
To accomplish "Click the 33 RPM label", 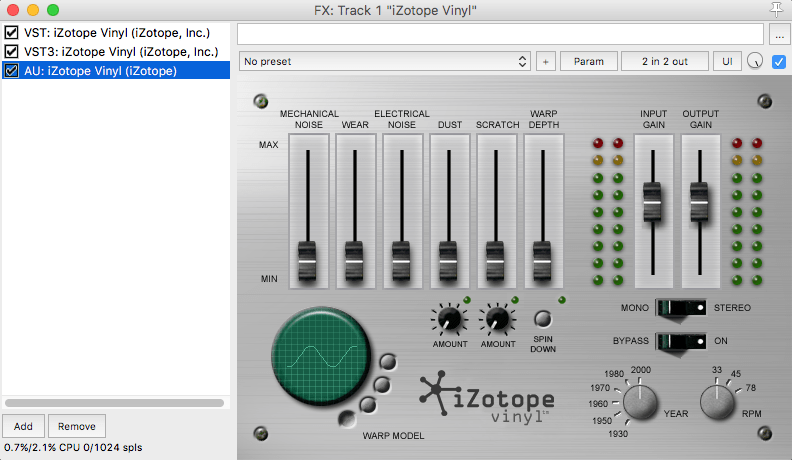I will tap(717, 370).
